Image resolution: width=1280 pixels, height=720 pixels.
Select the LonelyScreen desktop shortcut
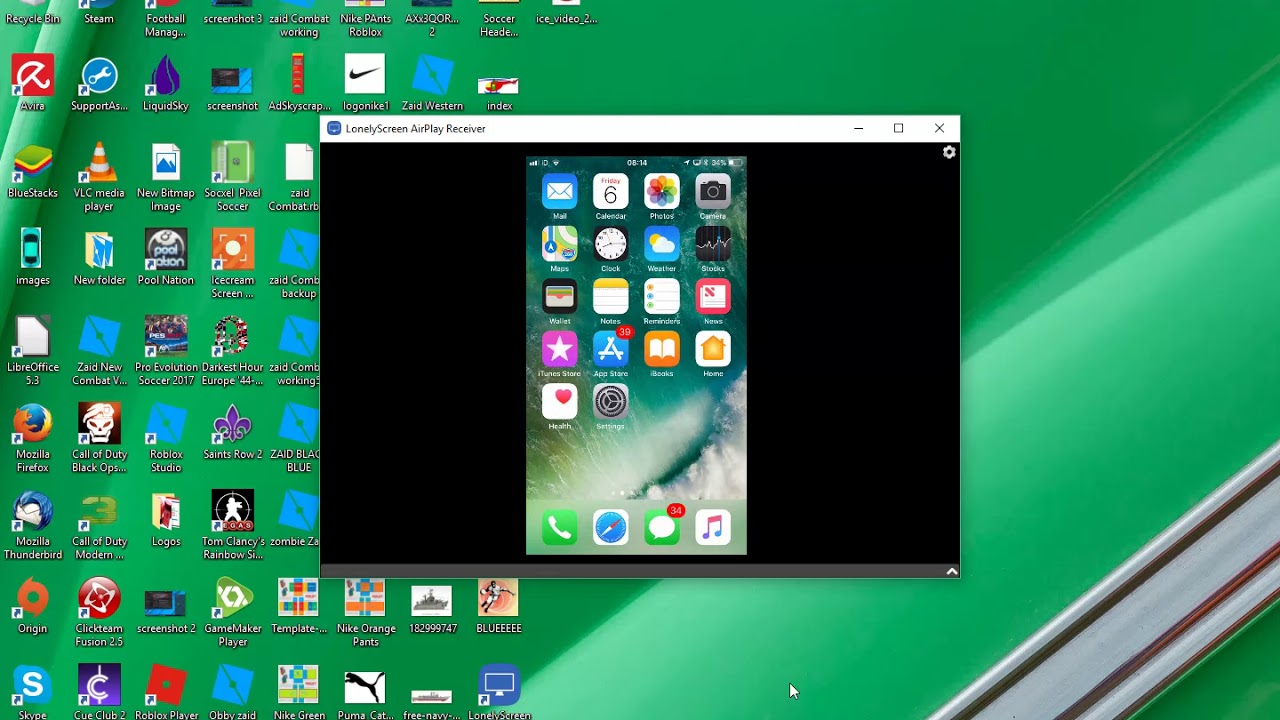(499, 692)
